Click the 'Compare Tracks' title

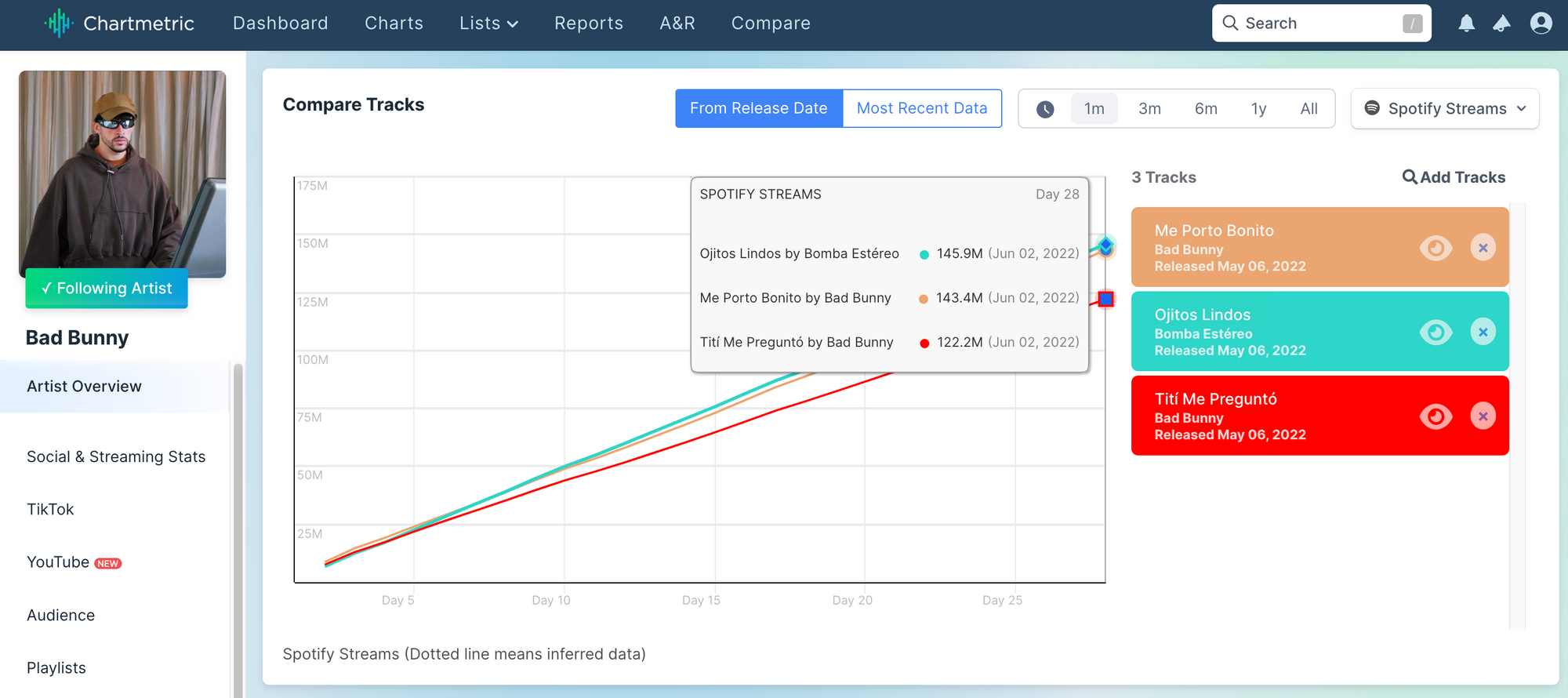[354, 104]
